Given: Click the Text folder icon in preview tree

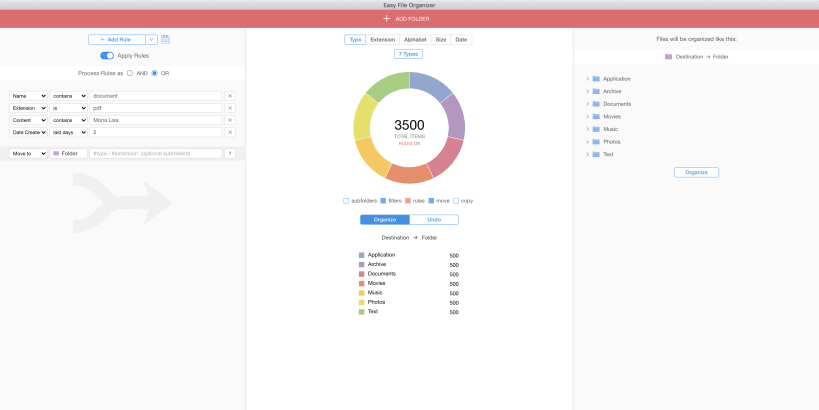Looking at the screenshot, I should click(x=596, y=154).
